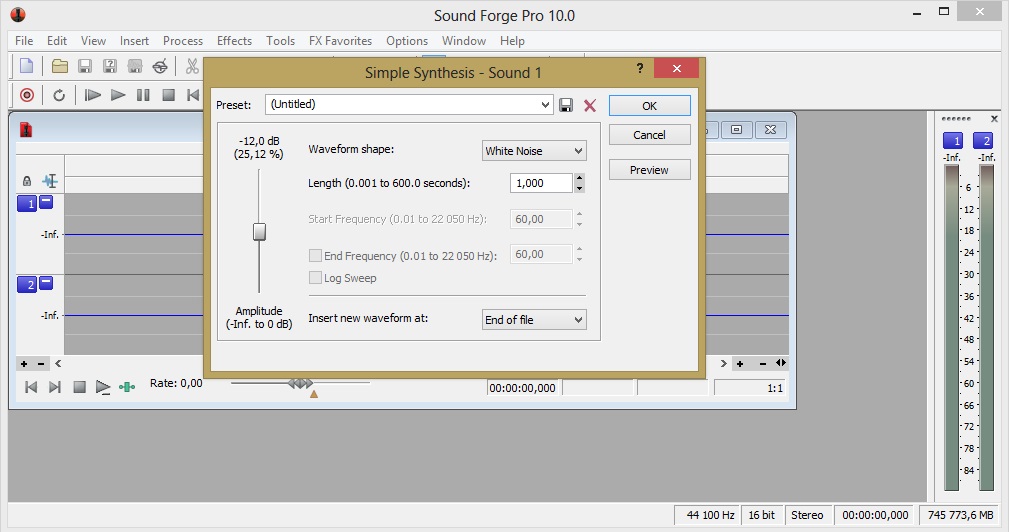
Task: Open the Process menu
Action: pos(183,41)
